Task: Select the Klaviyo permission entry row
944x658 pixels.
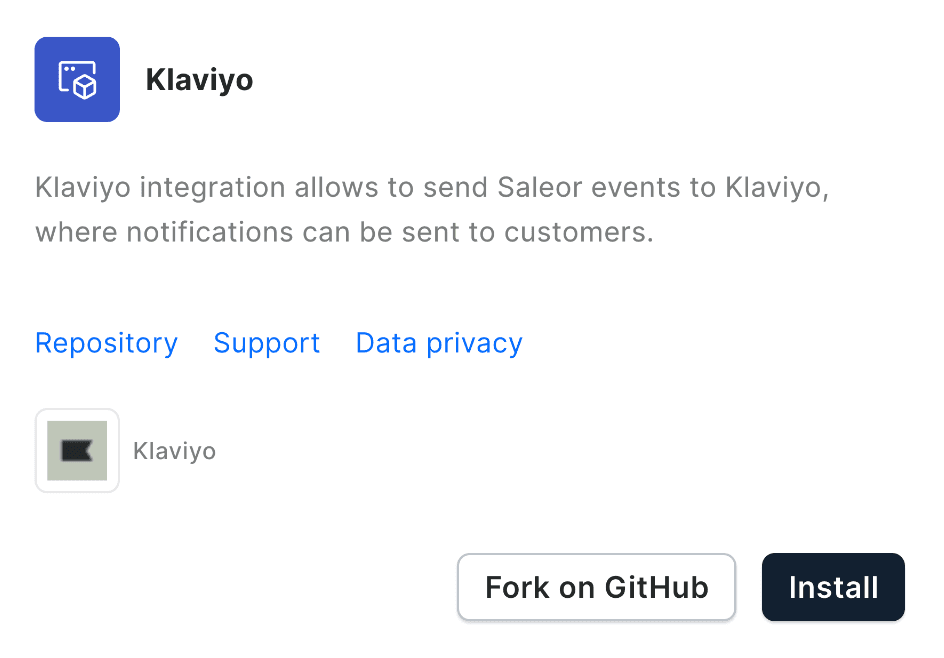Action: coord(125,450)
